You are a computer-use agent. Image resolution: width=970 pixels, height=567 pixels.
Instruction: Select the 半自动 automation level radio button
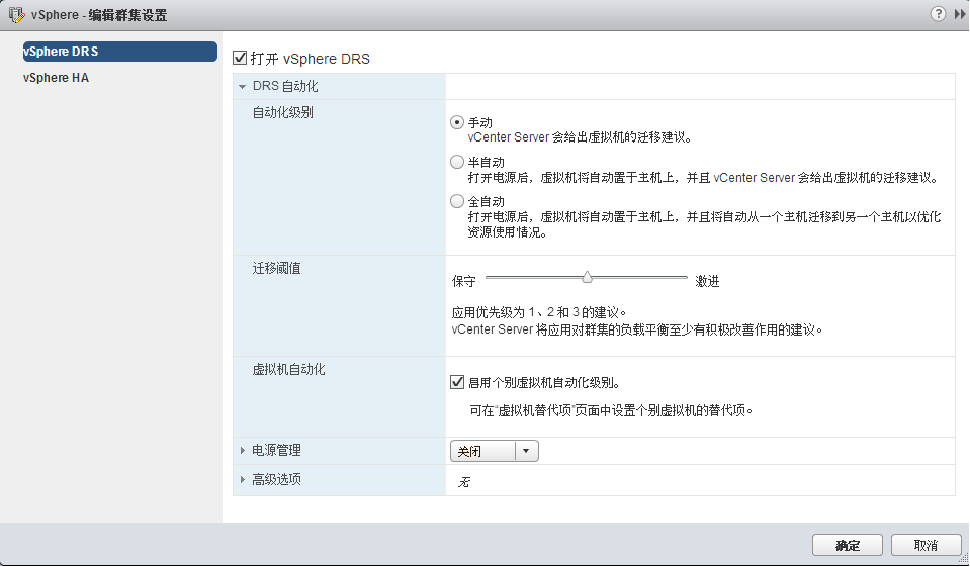click(x=457, y=162)
